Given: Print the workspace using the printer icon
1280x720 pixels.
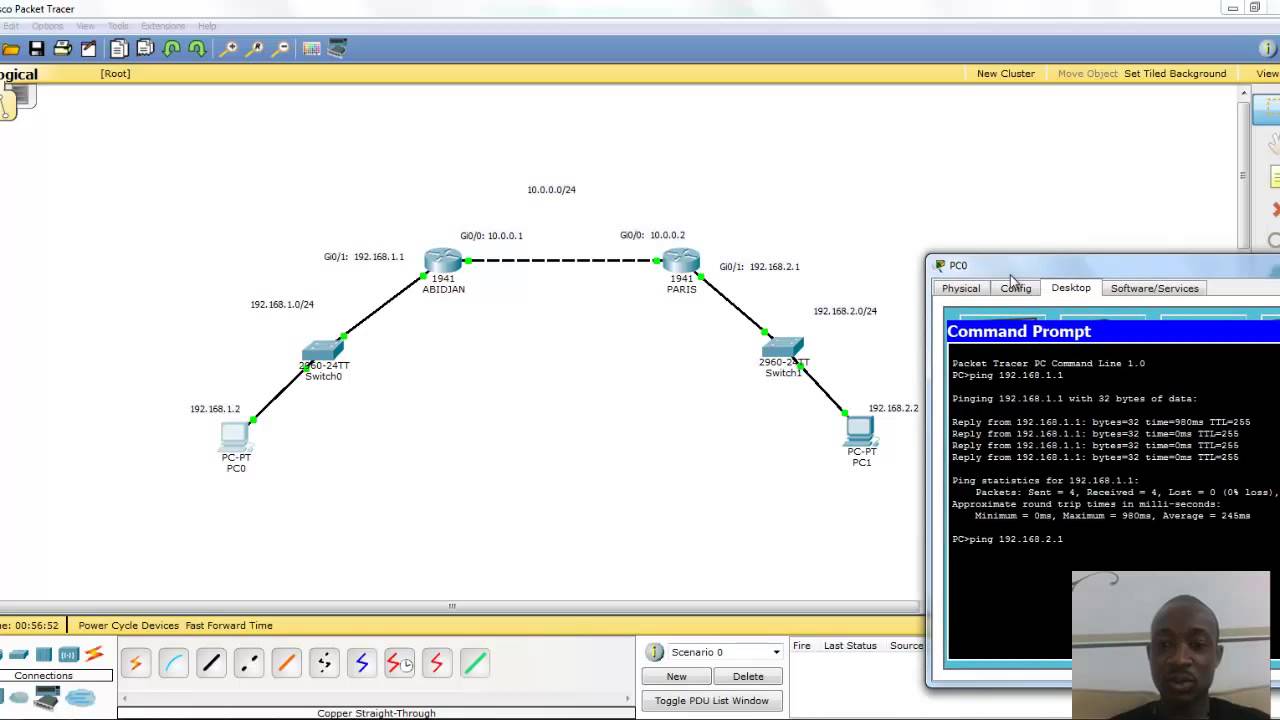Looking at the screenshot, I should coord(62,48).
